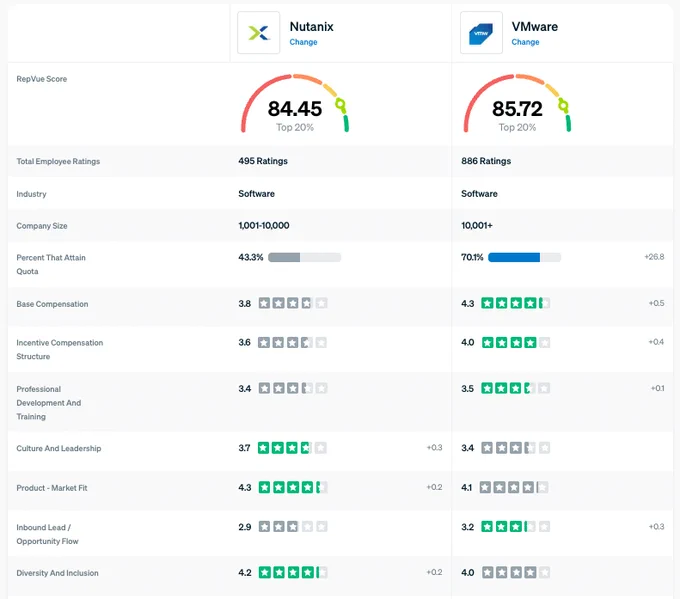Click Nutanix Culture And Leadership stars
Viewport: 680px width, 599px height.
click(x=292, y=448)
